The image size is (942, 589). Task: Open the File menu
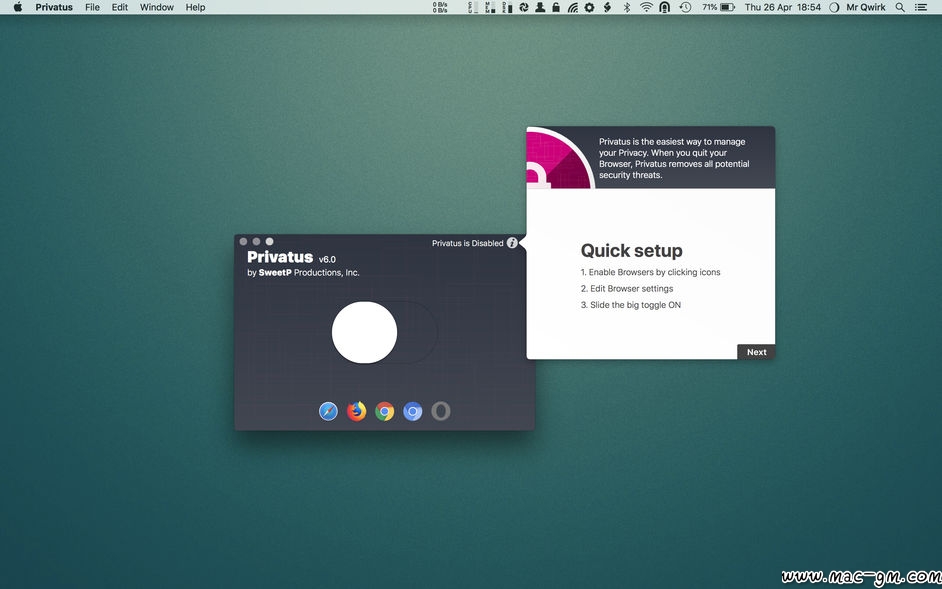(92, 7)
